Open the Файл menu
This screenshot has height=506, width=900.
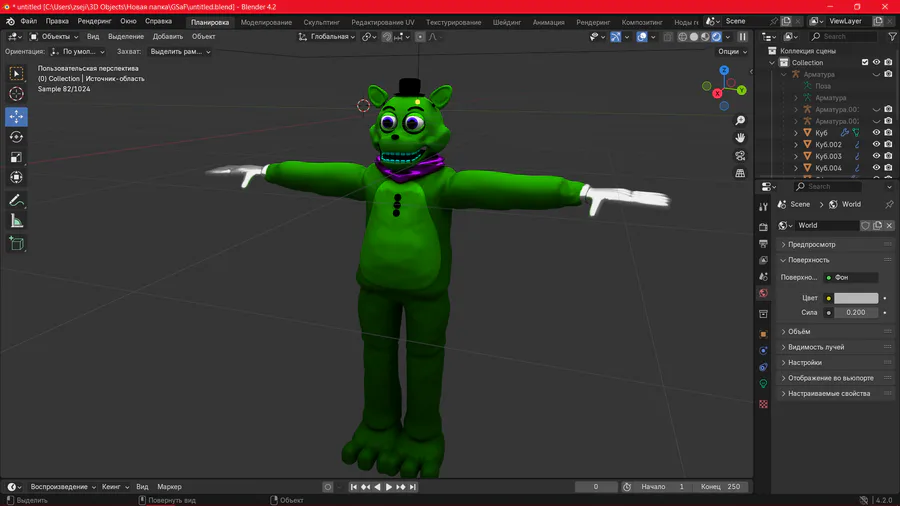tap(29, 21)
